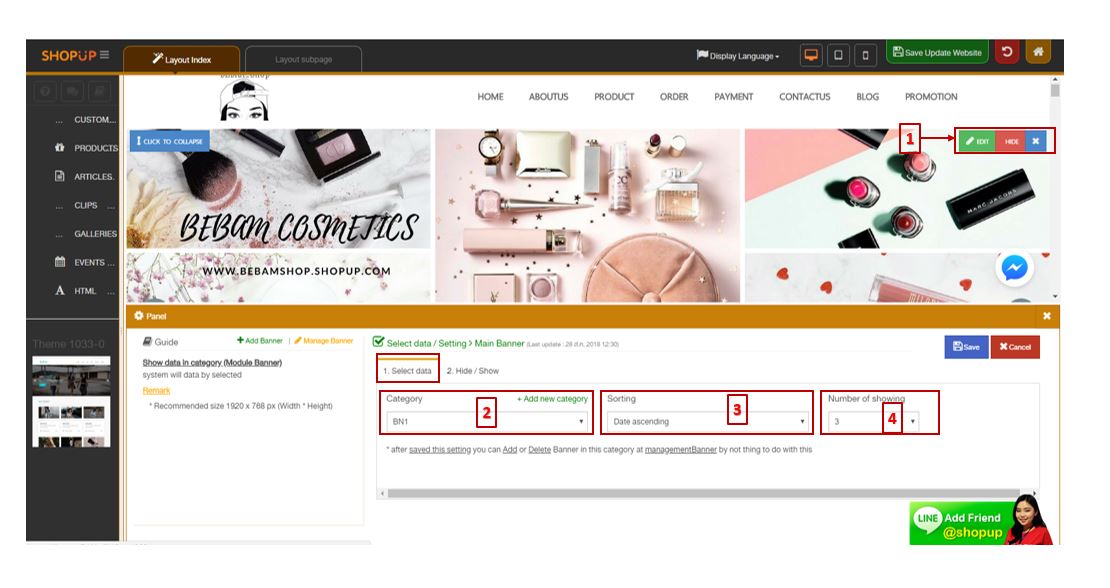Select Clips item in the sidebar
1110x588 pixels.
click(86, 205)
